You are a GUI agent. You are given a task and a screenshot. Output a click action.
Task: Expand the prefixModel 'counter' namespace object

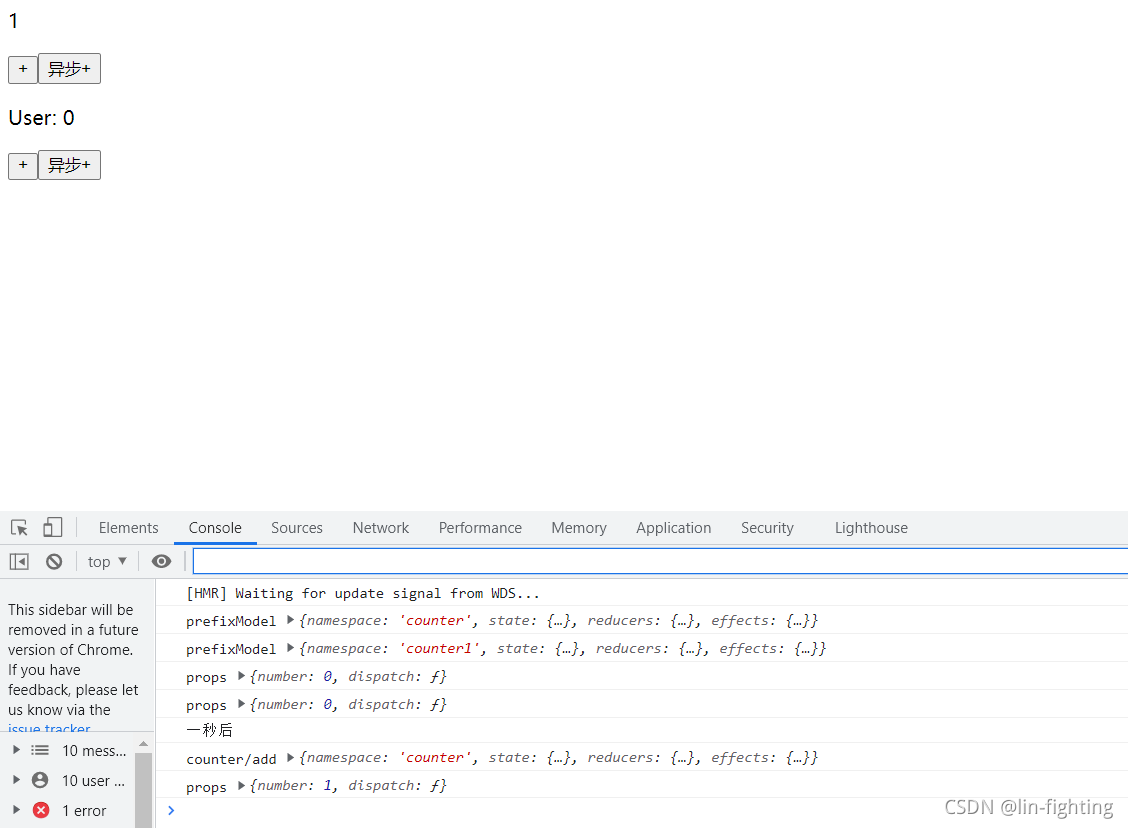point(290,620)
